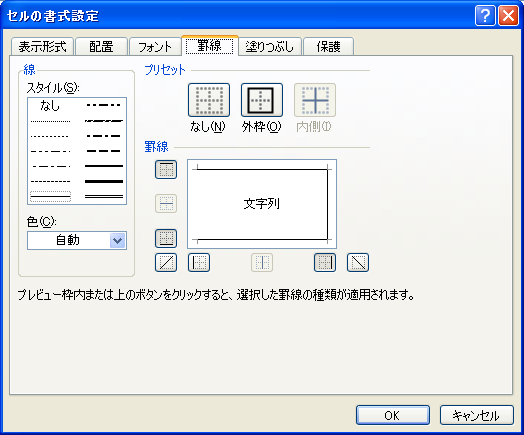The width and height of the screenshot is (524, 435).
Task: Choose なし line style
Action: pos(50,106)
